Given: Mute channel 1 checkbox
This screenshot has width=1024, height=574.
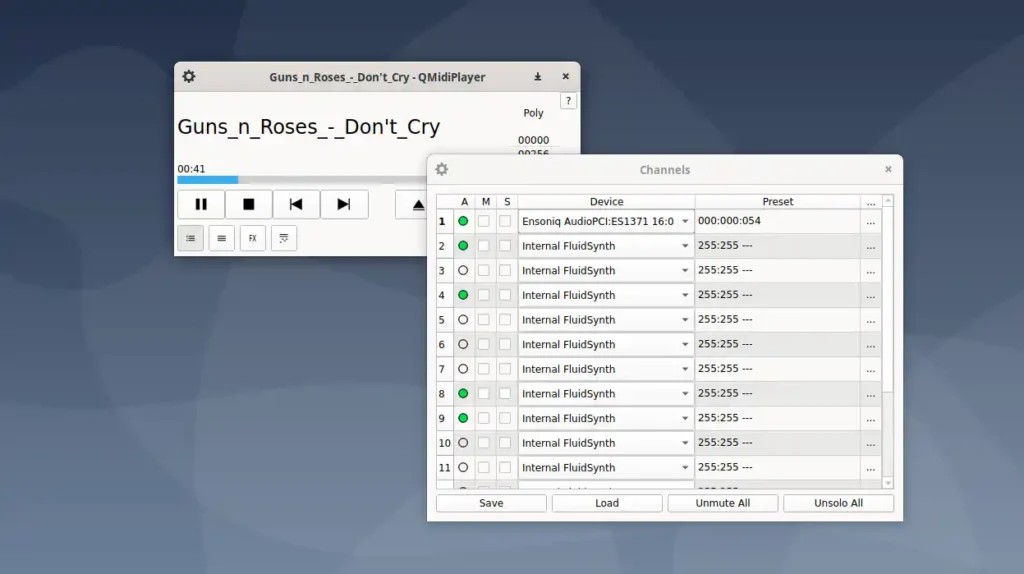Looking at the screenshot, I should pyautogui.click(x=484, y=221).
